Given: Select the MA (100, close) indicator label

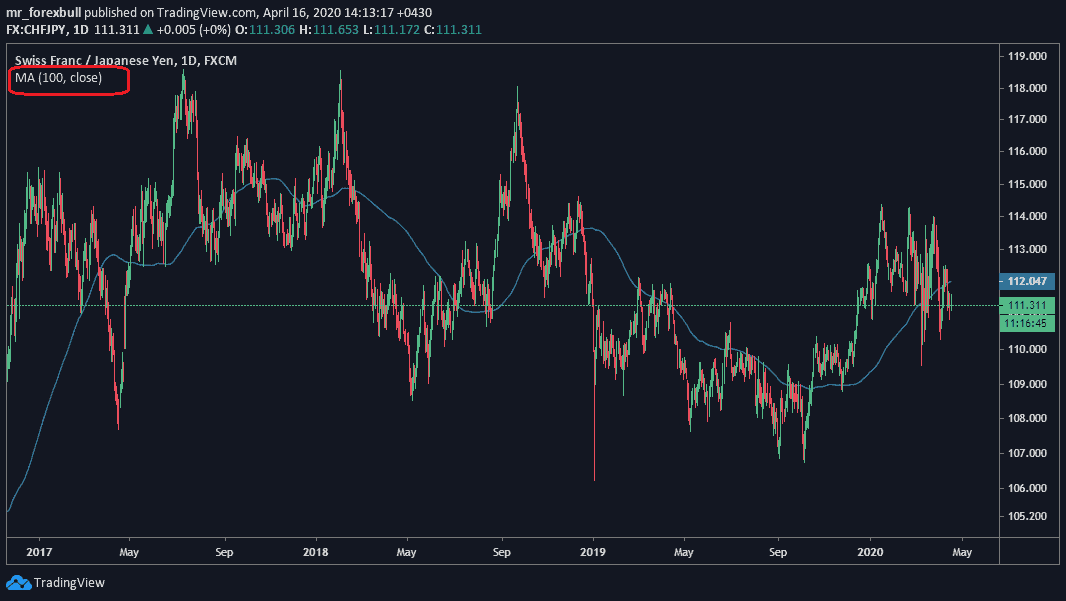Looking at the screenshot, I should pyautogui.click(x=58, y=78).
